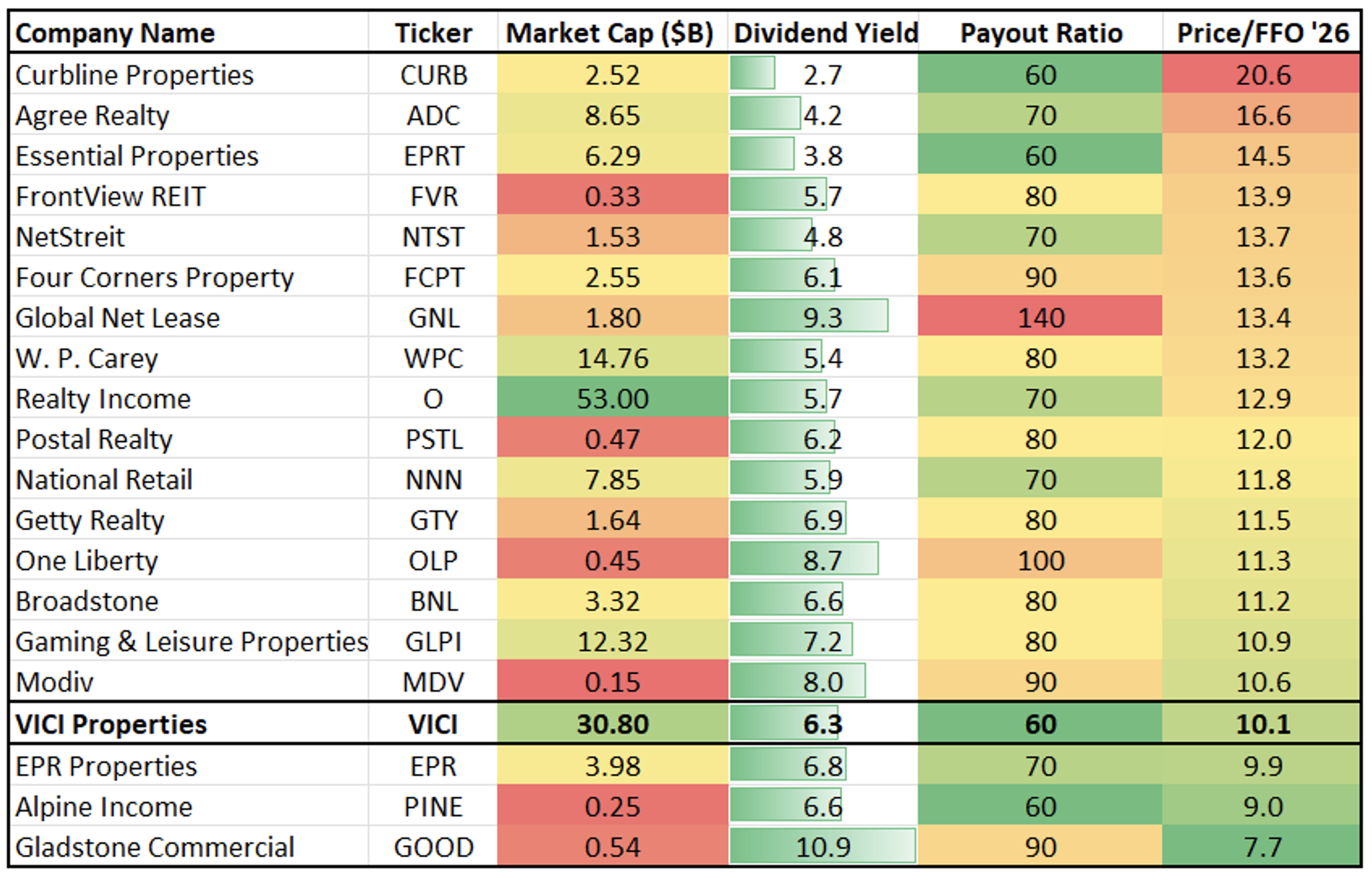This screenshot has height=883, width=1372.
Task: Select the VICI ticker cell
Action: pos(433,724)
